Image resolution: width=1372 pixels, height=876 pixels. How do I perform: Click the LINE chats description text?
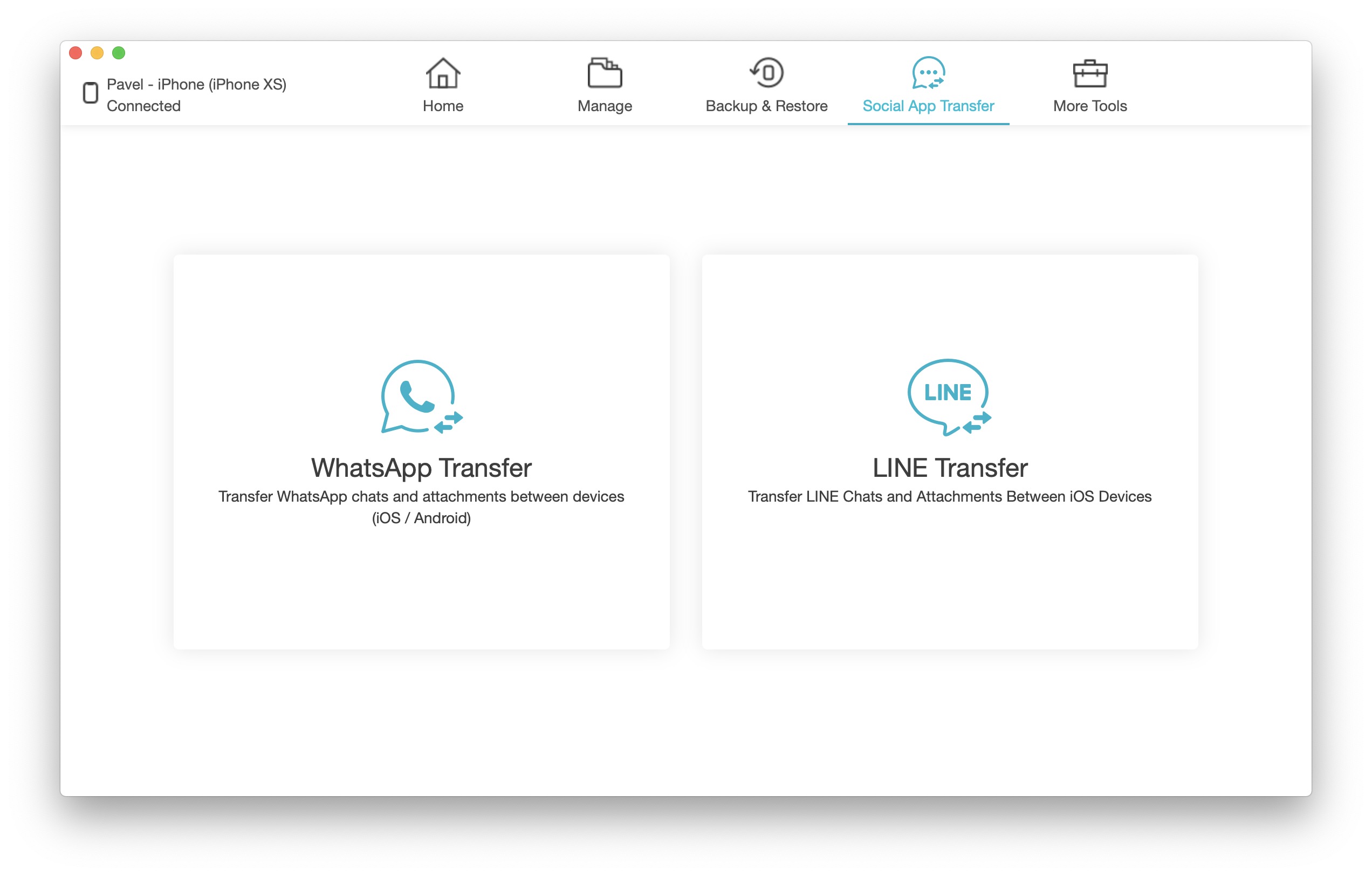pos(950,496)
